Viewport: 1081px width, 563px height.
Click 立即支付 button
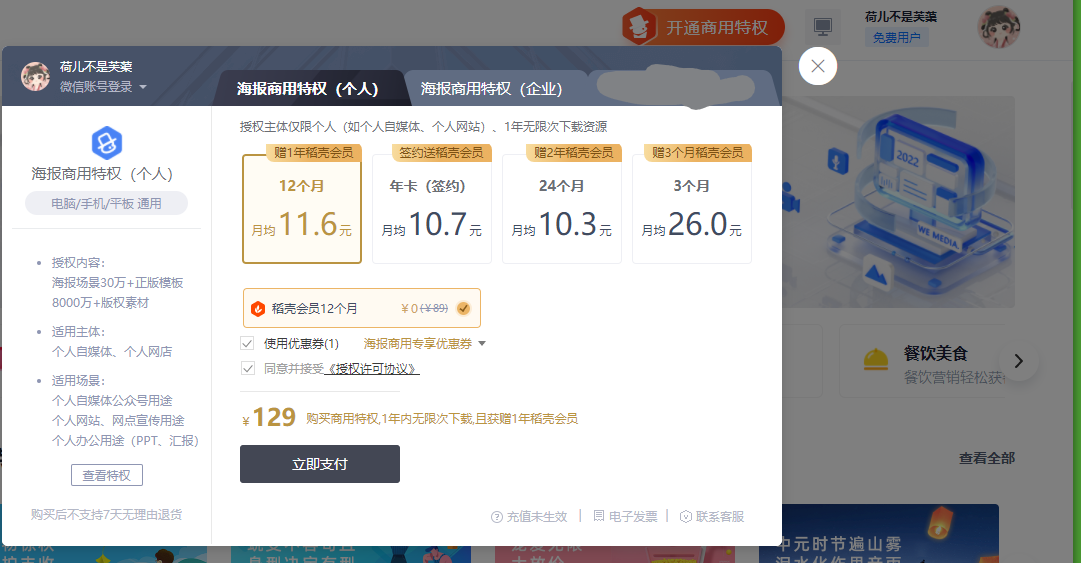[x=320, y=464]
